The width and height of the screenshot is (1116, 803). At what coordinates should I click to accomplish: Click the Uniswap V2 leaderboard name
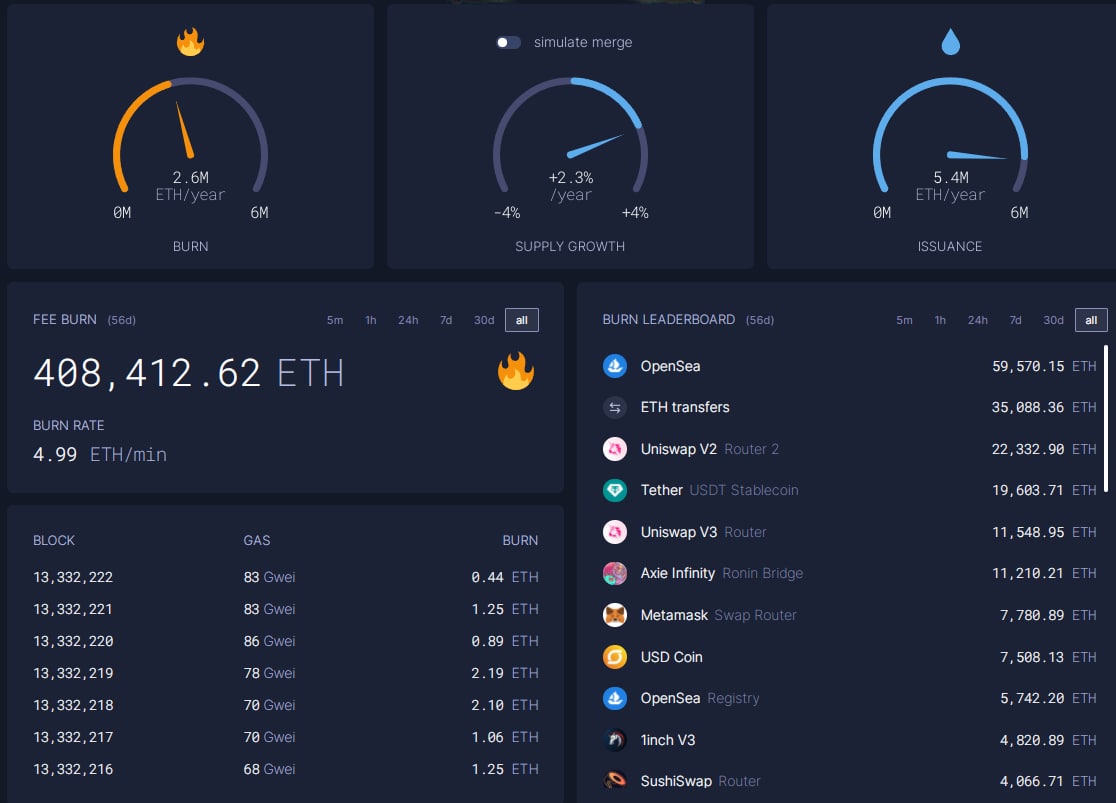[x=678, y=449]
